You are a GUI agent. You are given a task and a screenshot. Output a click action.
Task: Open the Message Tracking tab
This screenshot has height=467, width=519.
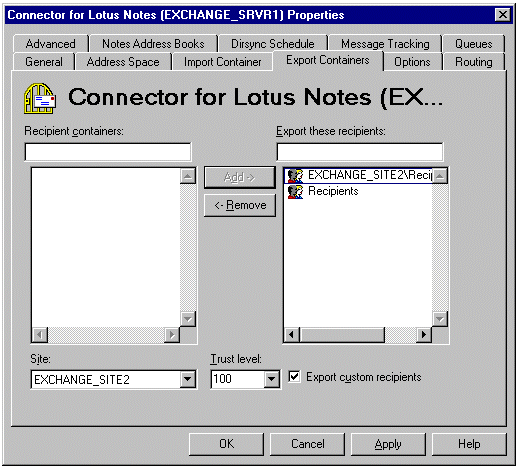tap(385, 44)
